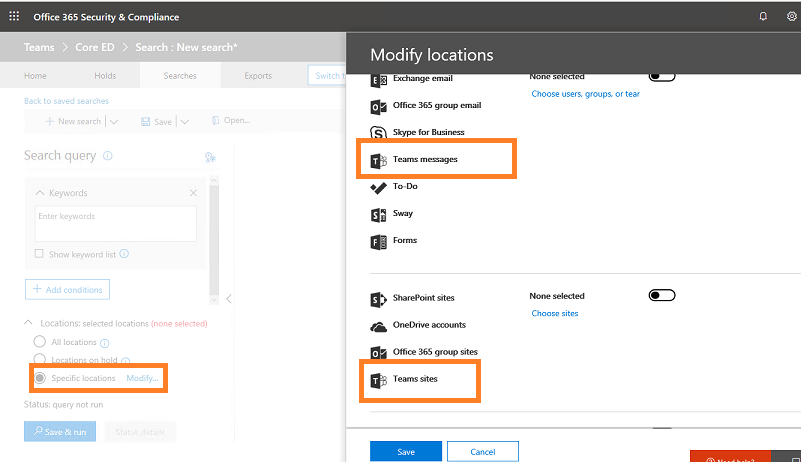
Task: Click the Need help button
Action: click(x=731, y=456)
